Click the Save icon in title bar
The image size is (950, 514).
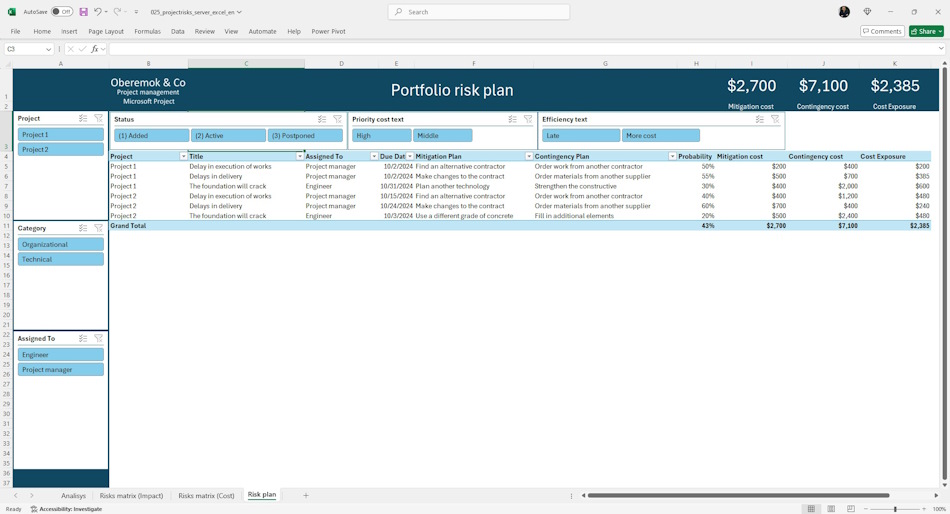[84, 12]
